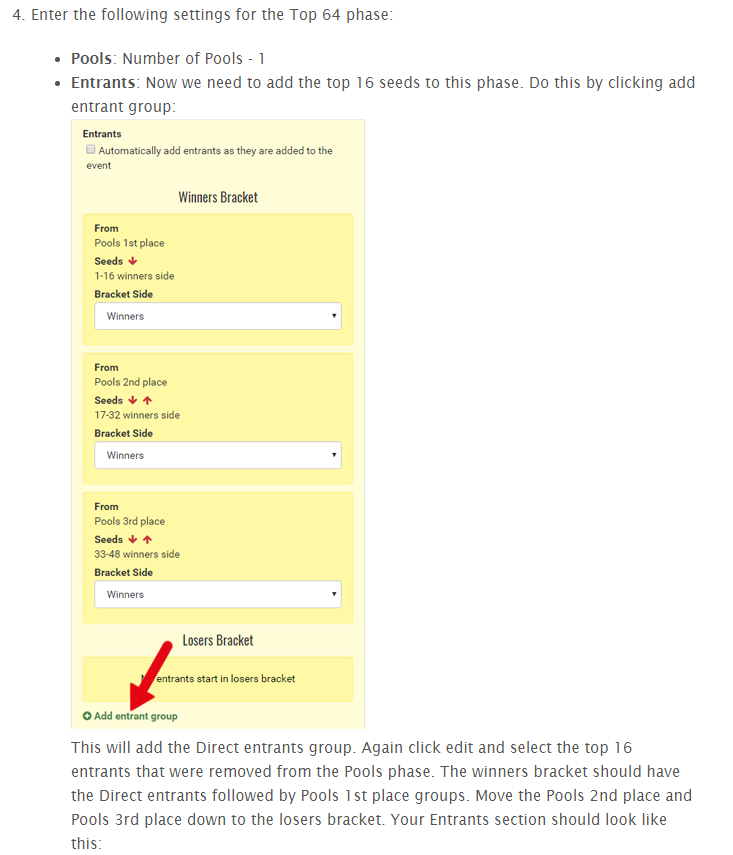The width and height of the screenshot is (733, 855).
Task: Click the Automatically add entrants label text
Action: click(x=209, y=158)
